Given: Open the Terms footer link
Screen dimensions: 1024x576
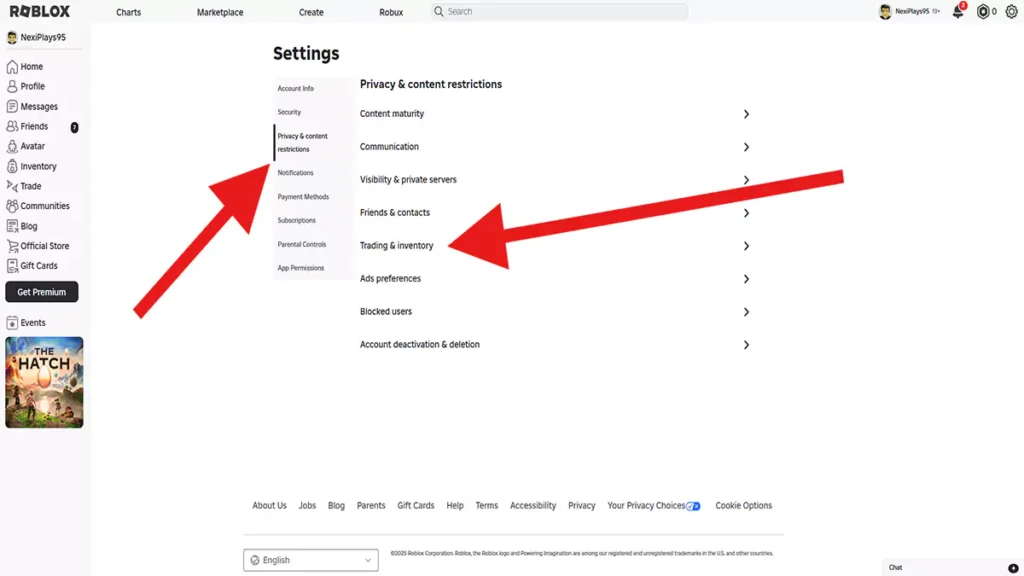Looking at the screenshot, I should pyautogui.click(x=487, y=505).
